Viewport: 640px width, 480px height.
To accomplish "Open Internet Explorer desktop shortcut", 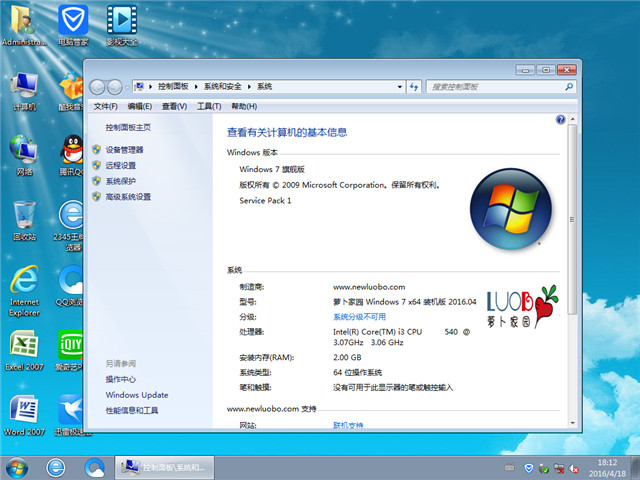I will [x=24, y=291].
